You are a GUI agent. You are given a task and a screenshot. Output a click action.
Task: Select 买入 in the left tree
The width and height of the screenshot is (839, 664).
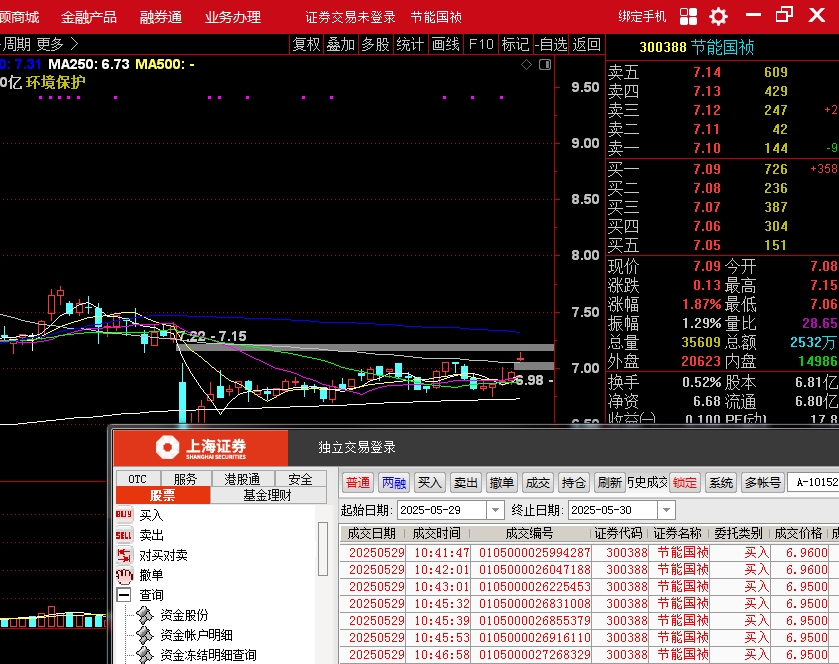click(151, 515)
